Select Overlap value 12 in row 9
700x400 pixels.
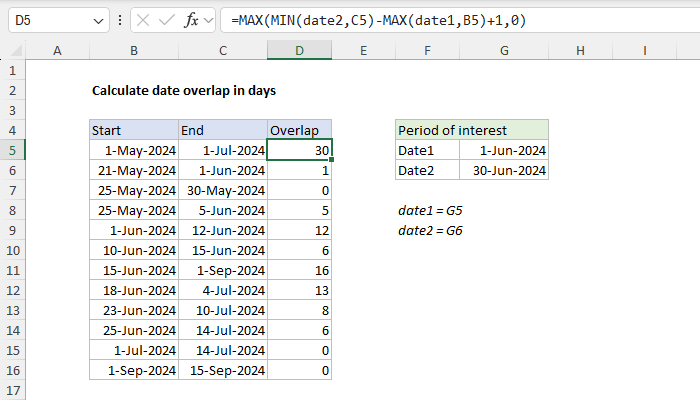300,231
